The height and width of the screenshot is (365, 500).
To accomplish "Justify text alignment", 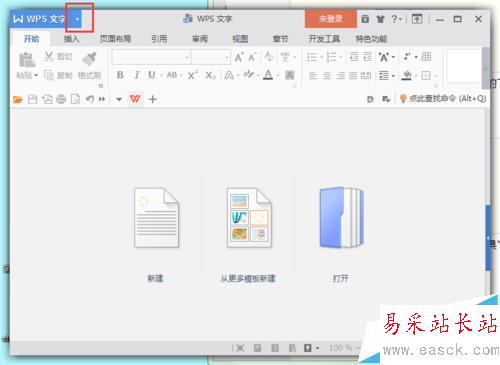I will (x=353, y=76).
